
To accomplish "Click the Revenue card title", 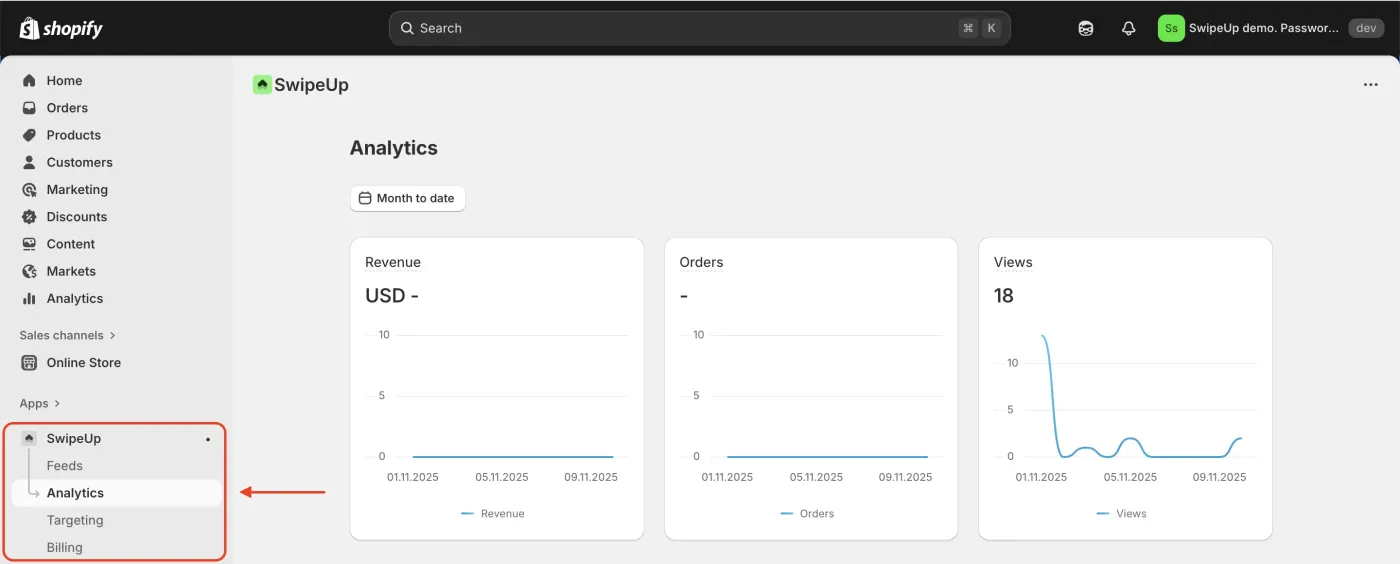I will [393, 262].
